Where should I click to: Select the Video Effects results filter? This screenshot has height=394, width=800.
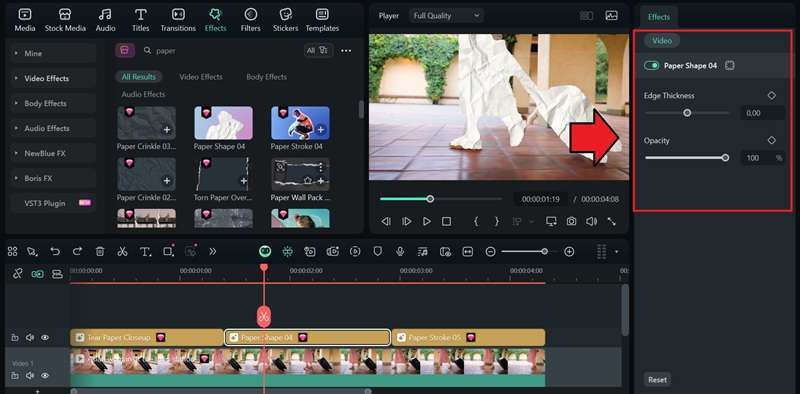(x=201, y=77)
